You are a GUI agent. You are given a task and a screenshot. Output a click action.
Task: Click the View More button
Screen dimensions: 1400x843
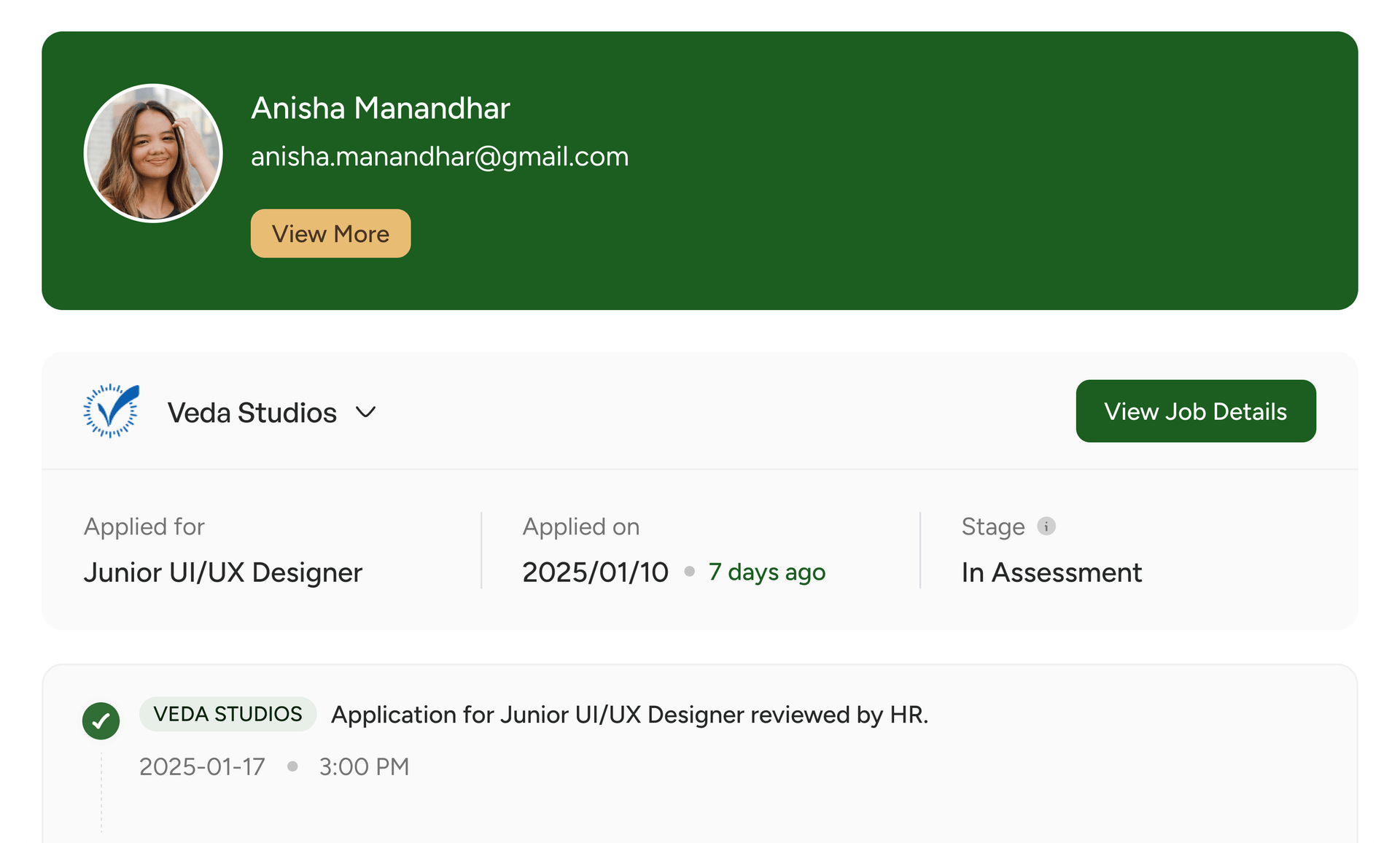tap(330, 233)
